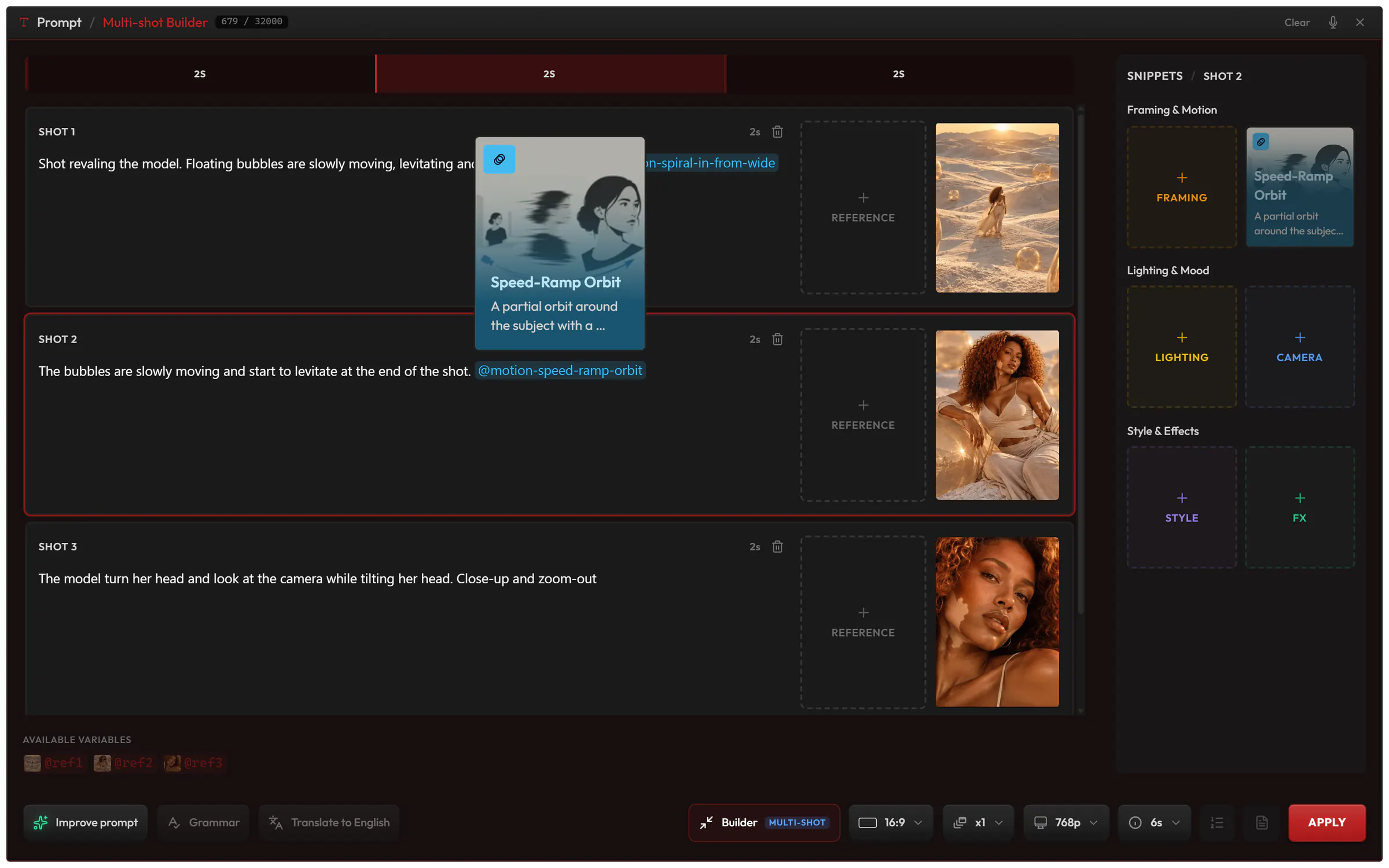
Task: Delete Shot 1 with its trash icon
Action: (777, 132)
